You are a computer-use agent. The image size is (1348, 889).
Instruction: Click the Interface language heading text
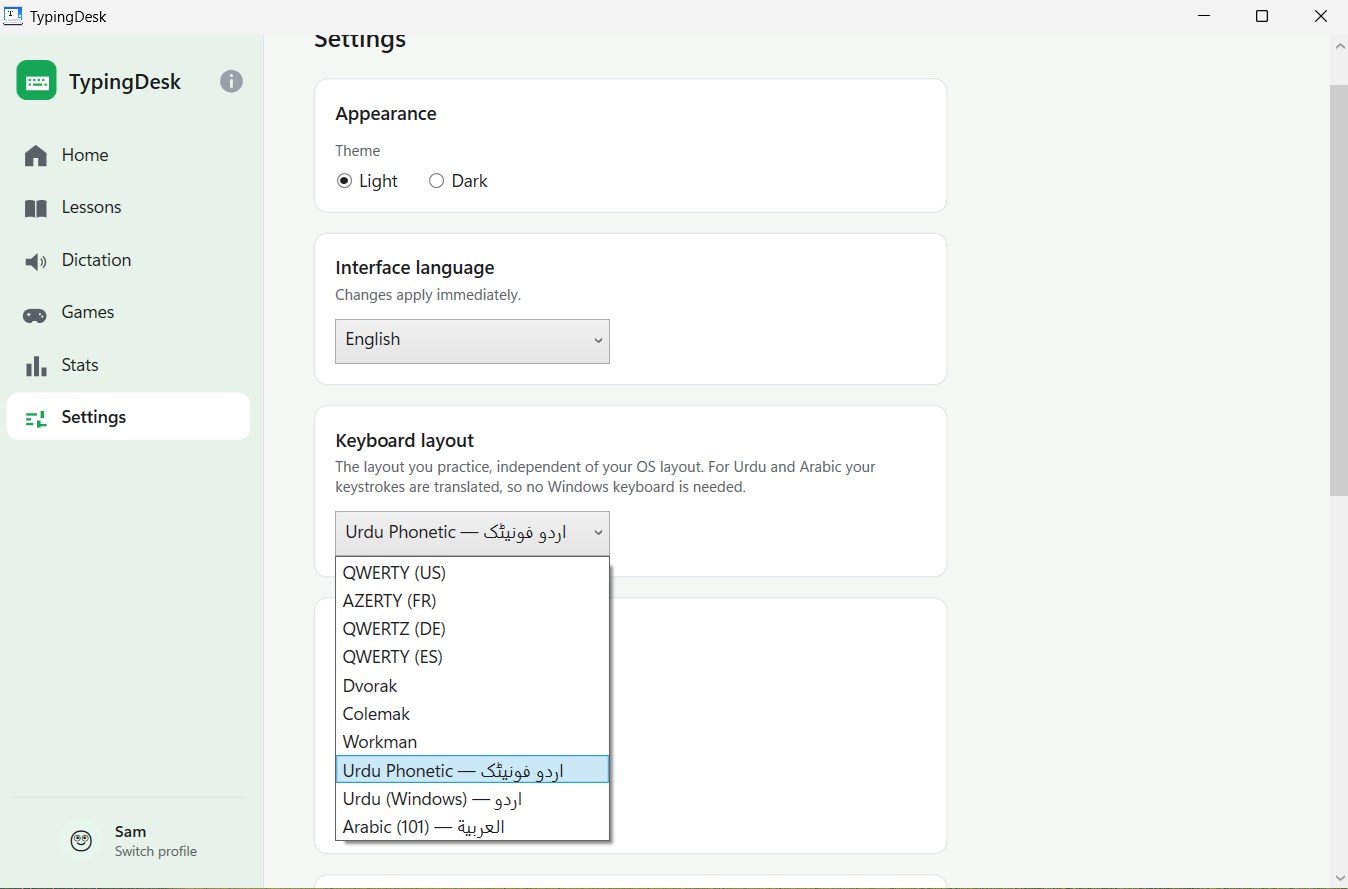click(415, 268)
